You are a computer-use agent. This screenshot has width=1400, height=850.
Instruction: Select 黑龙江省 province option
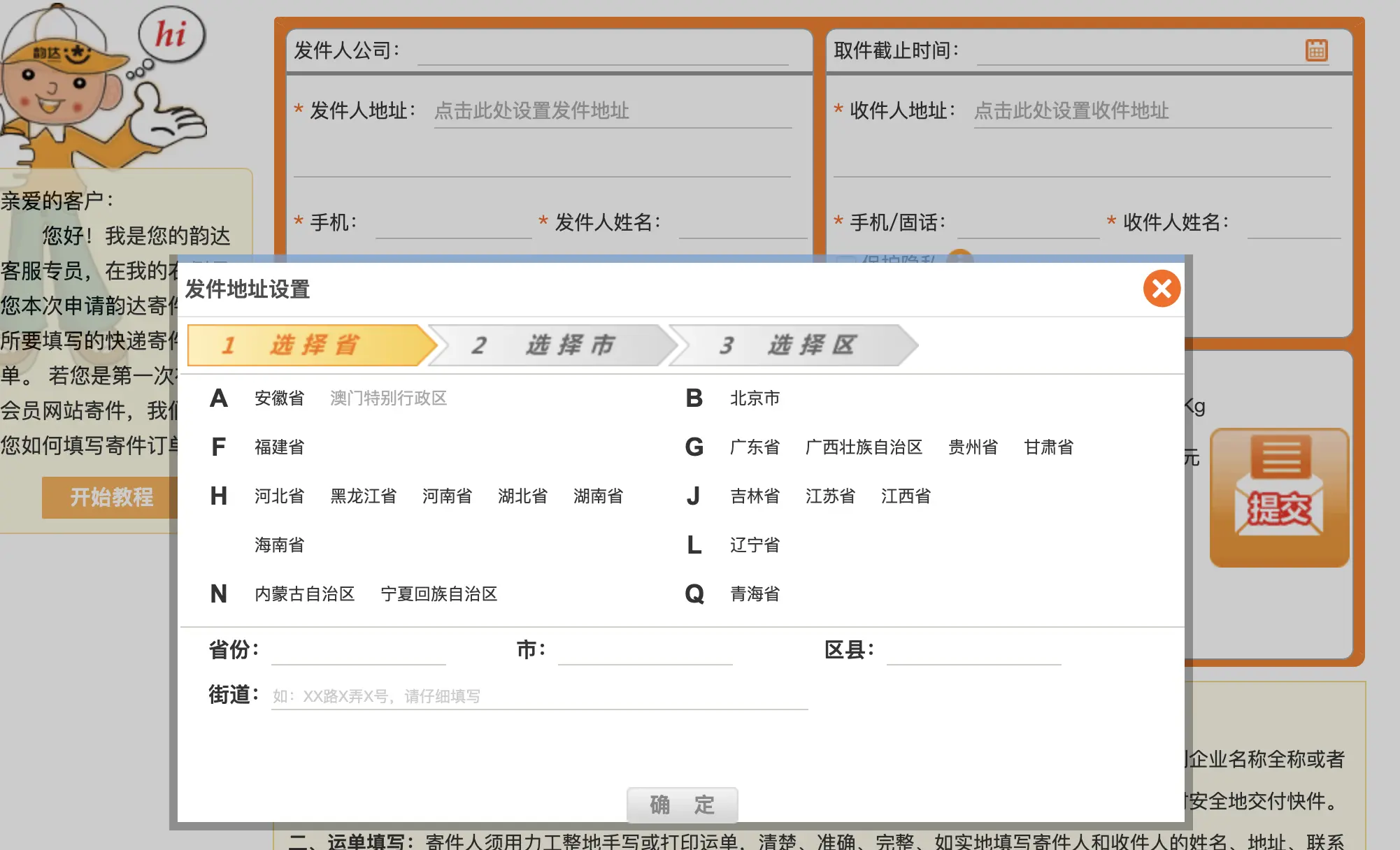tap(363, 496)
